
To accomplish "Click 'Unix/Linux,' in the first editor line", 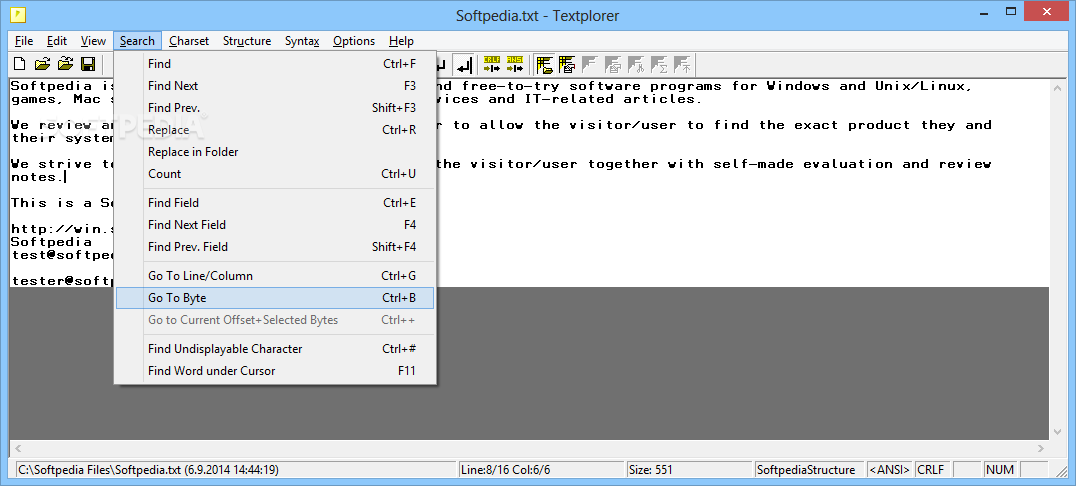I will tap(923, 86).
